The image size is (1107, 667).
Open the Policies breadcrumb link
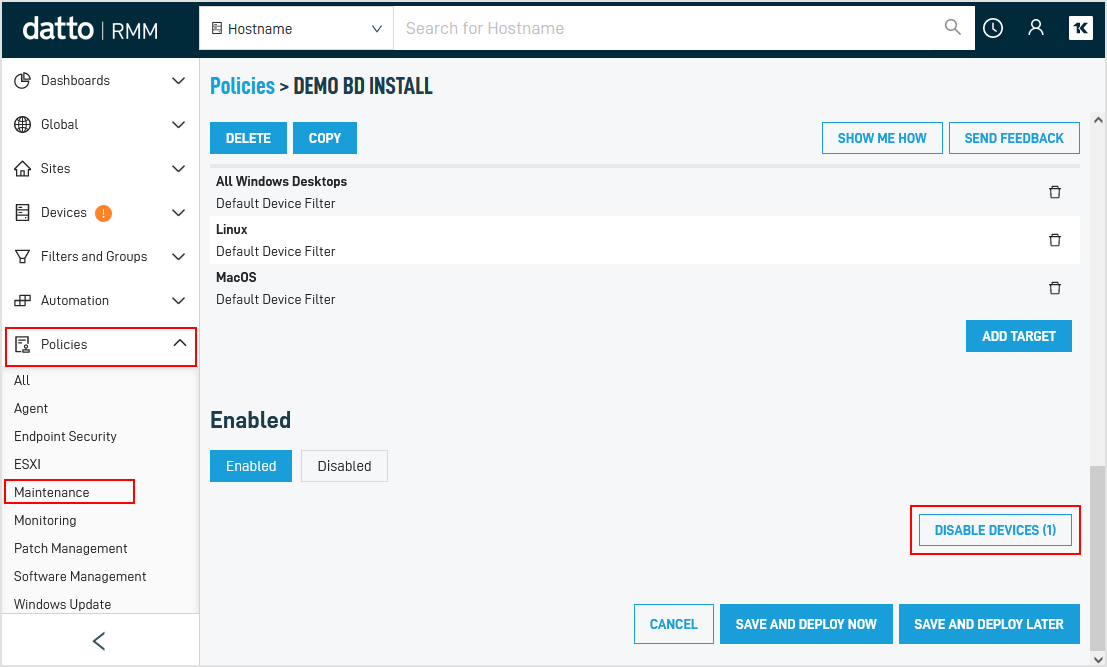[x=242, y=86]
